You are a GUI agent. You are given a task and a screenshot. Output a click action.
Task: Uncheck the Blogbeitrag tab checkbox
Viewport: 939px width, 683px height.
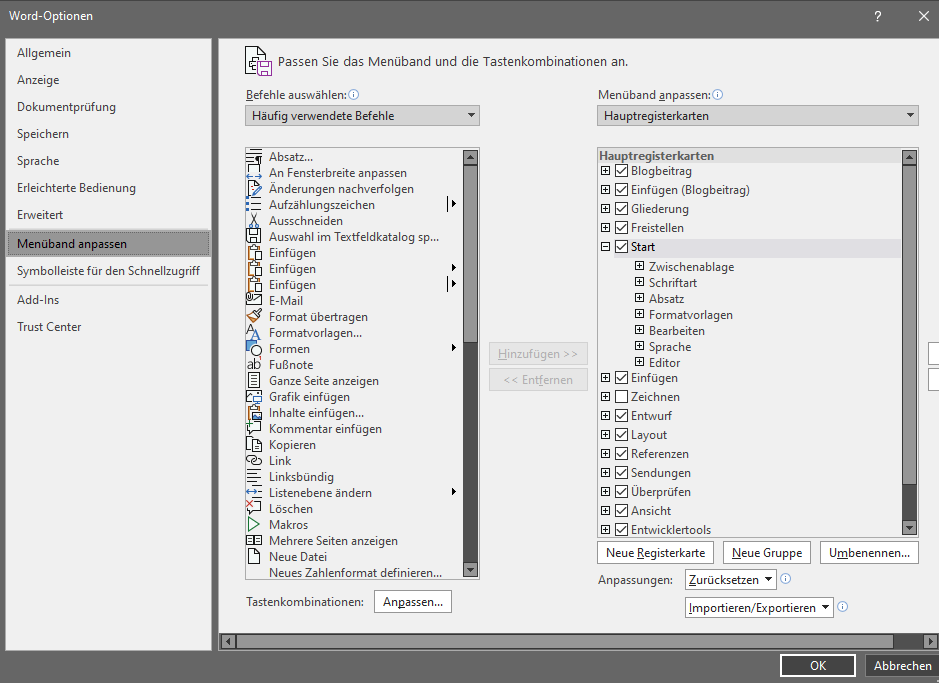point(622,171)
